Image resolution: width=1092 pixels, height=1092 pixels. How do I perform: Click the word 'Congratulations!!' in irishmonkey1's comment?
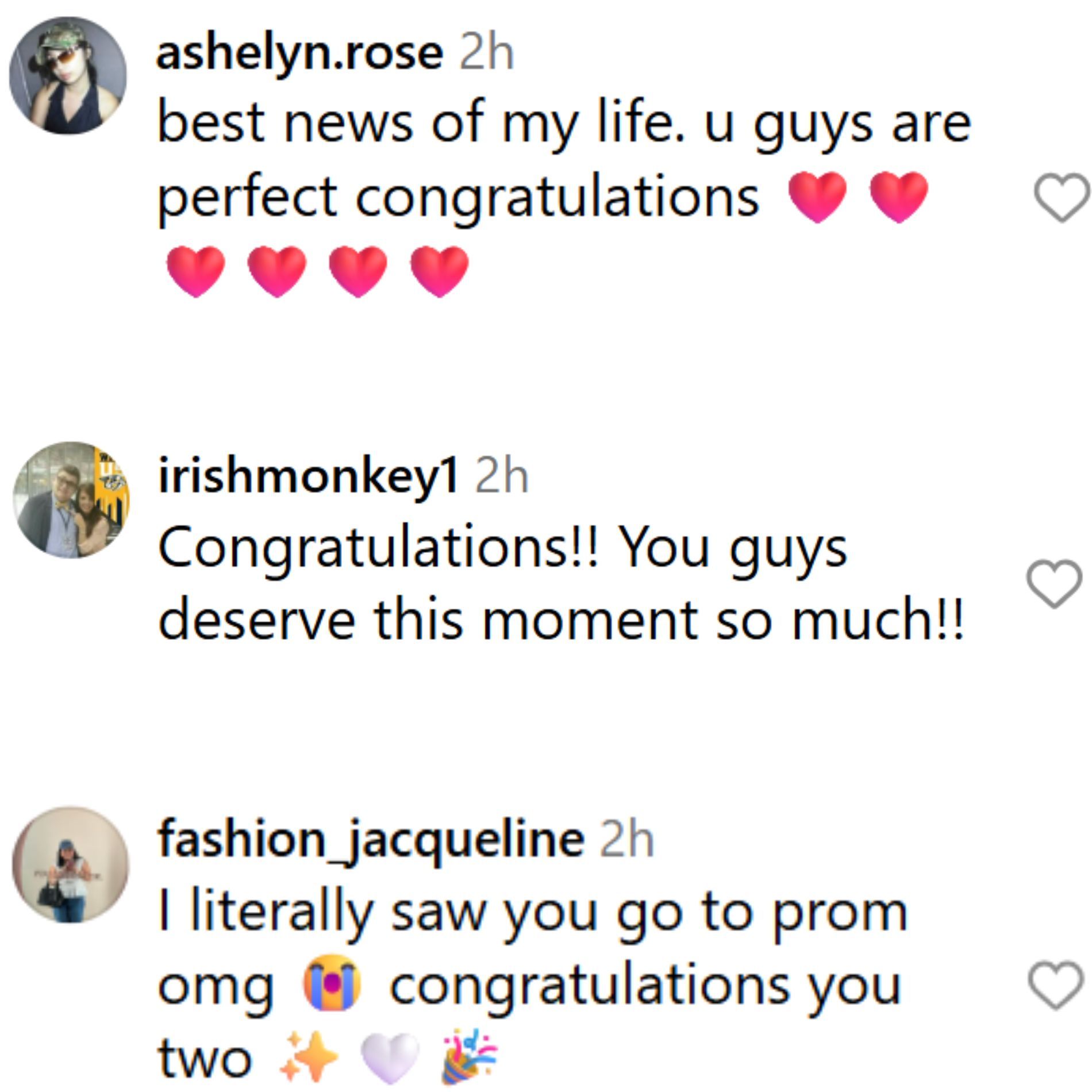coord(378,548)
